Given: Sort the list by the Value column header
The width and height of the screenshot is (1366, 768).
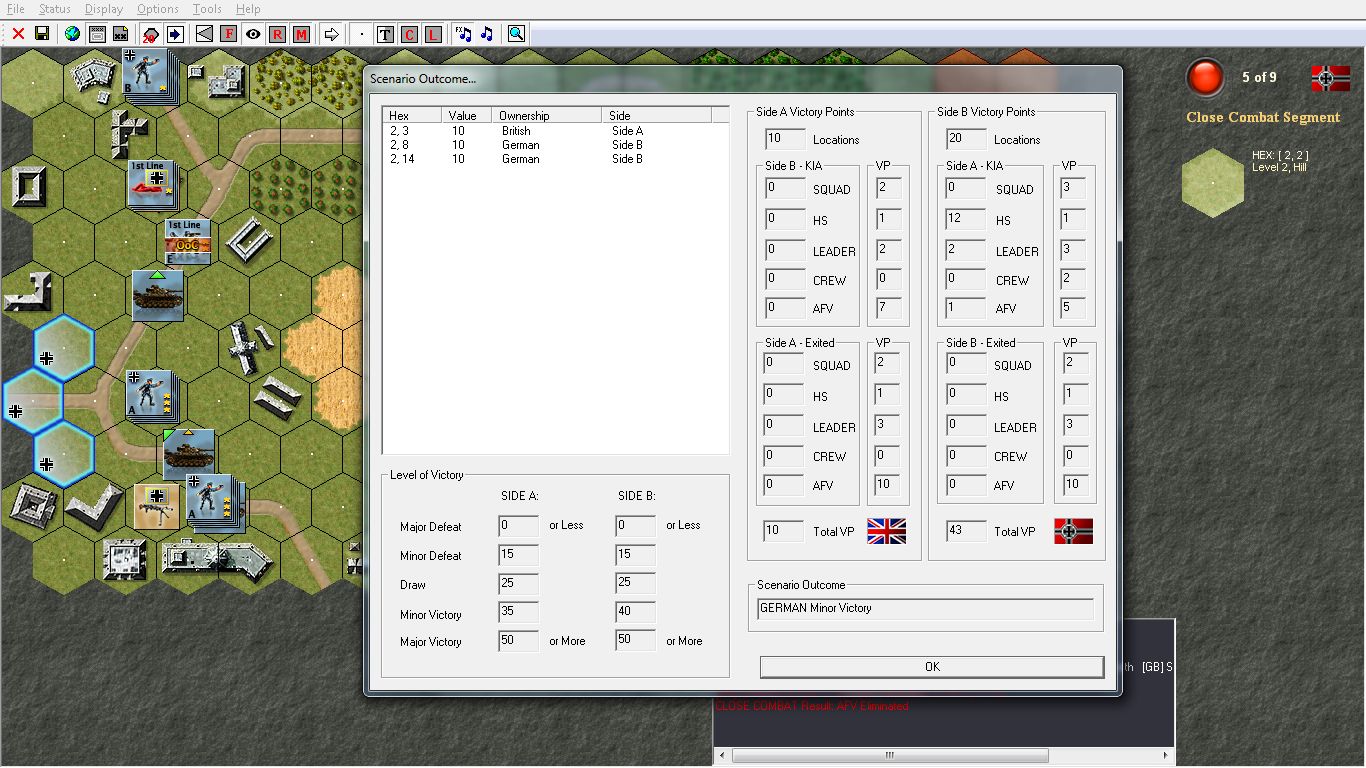Looking at the screenshot, I should [x=469, y=116].
